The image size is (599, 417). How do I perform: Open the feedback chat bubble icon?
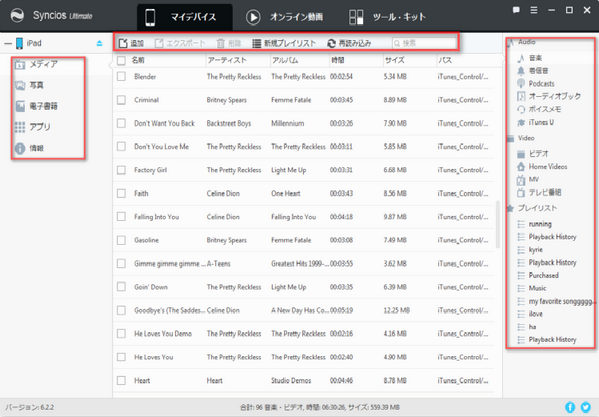pos(516,10)
